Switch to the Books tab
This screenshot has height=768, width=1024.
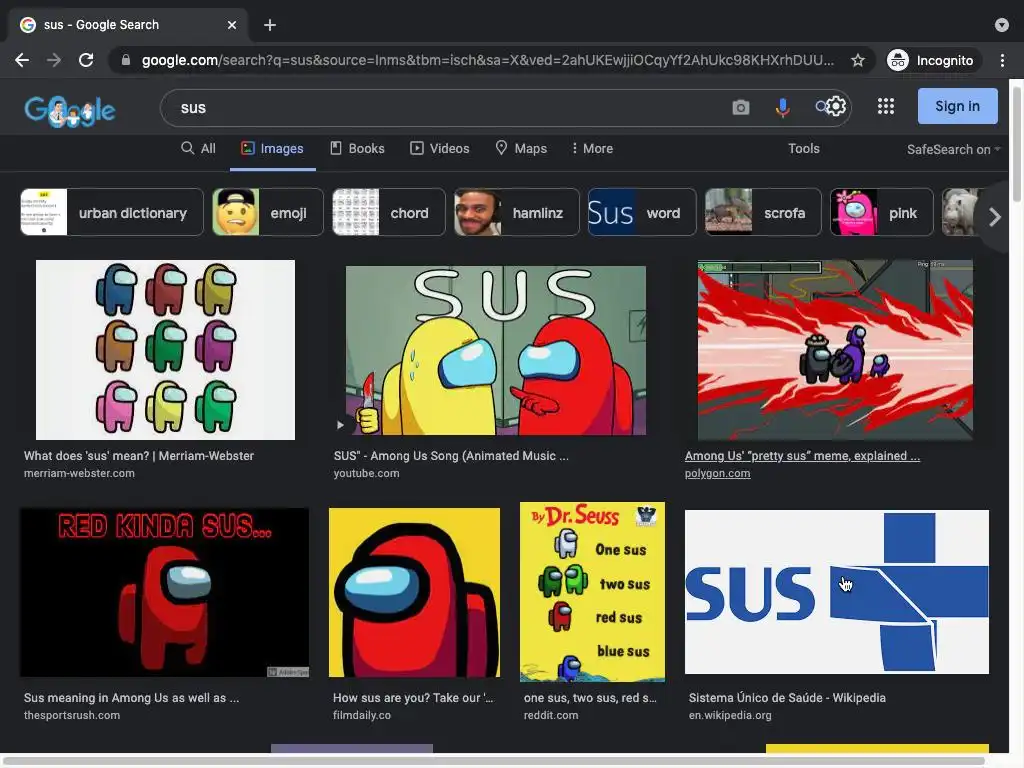(x=357, y=148)
